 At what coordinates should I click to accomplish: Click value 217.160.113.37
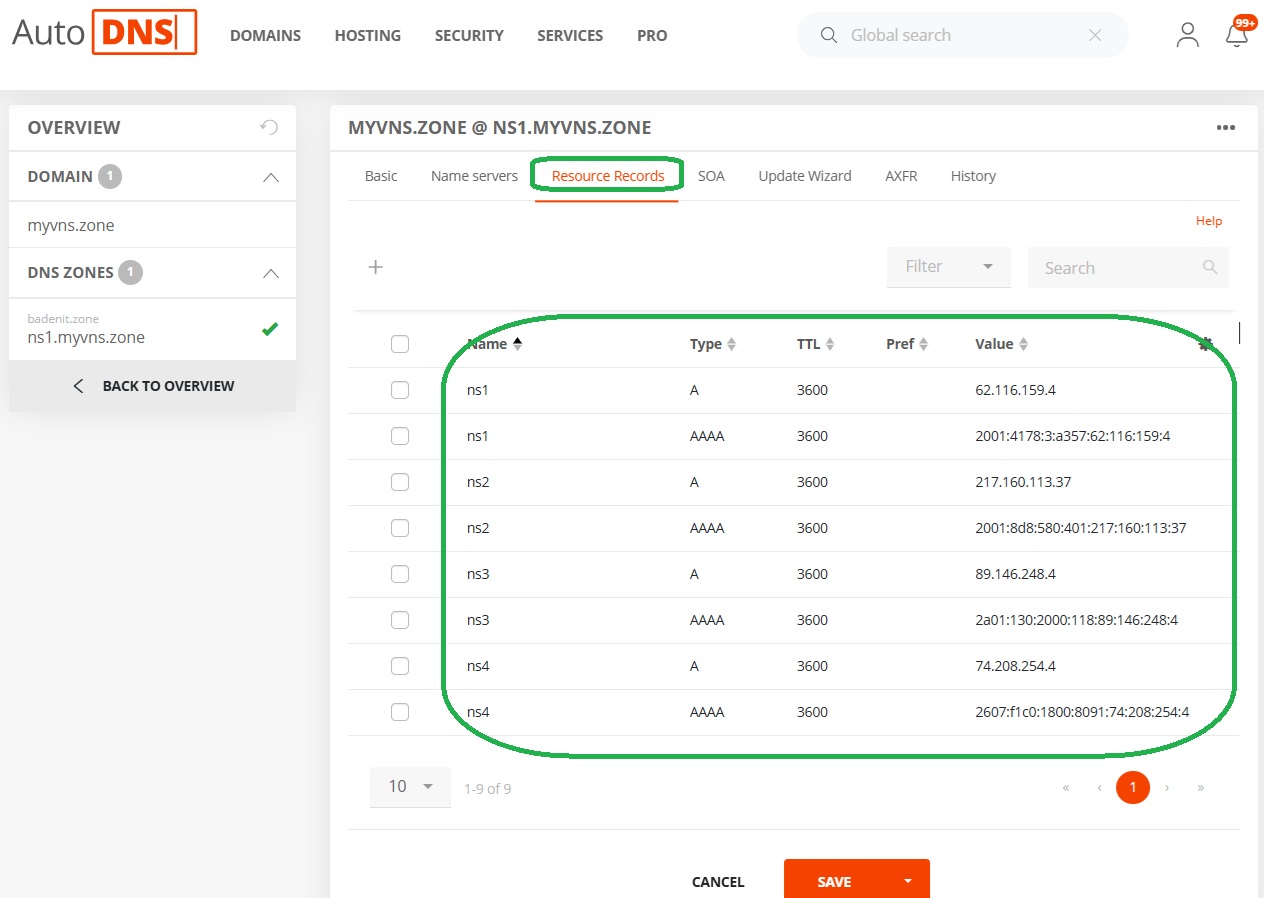pos(1023,482)
